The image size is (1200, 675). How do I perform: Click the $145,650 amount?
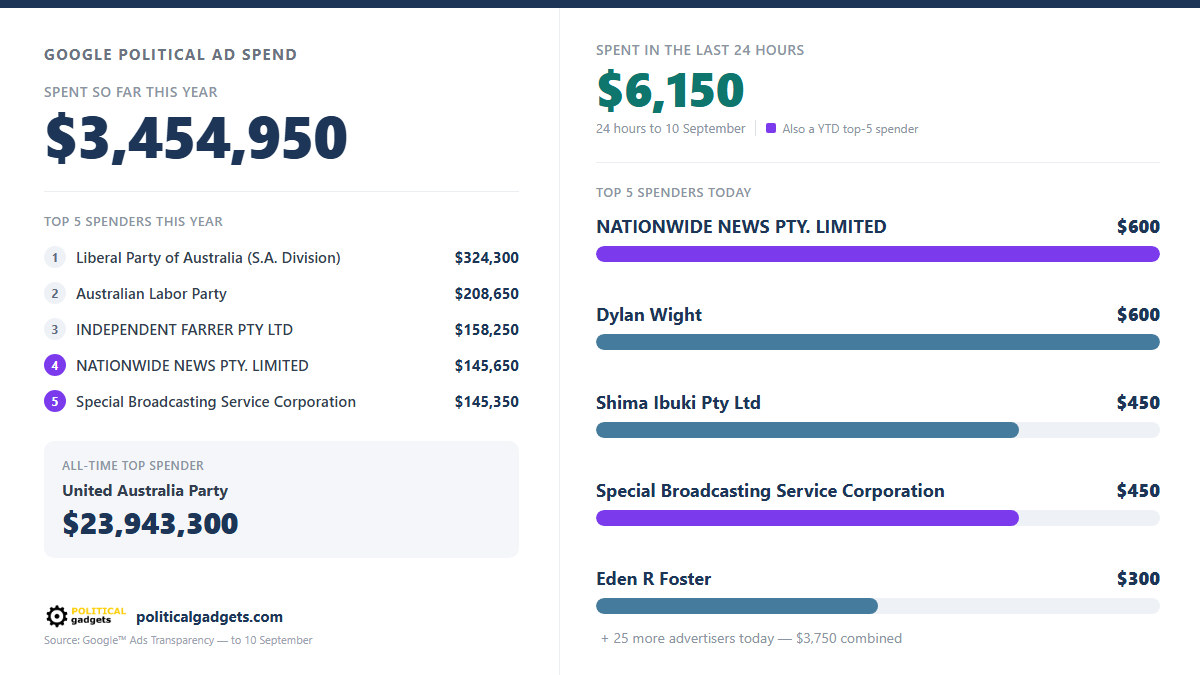[x=487, y=366]
